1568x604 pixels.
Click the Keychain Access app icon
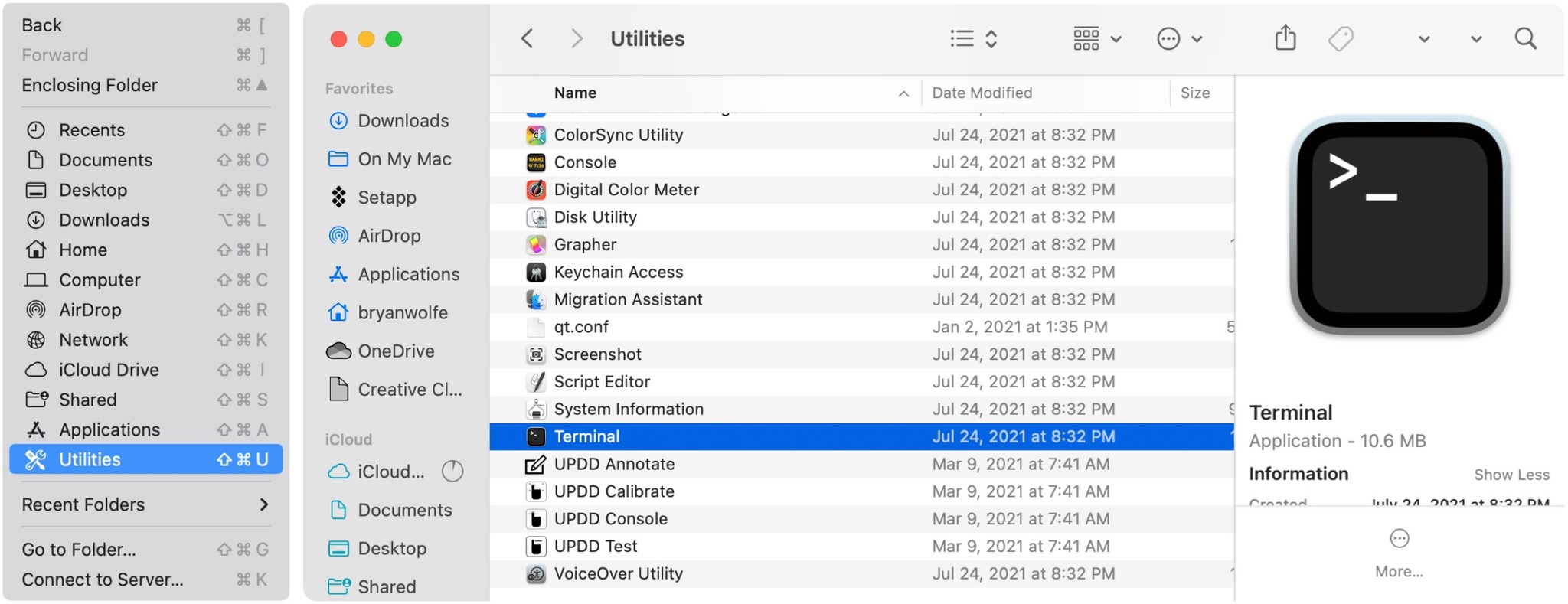click(536, 273)
